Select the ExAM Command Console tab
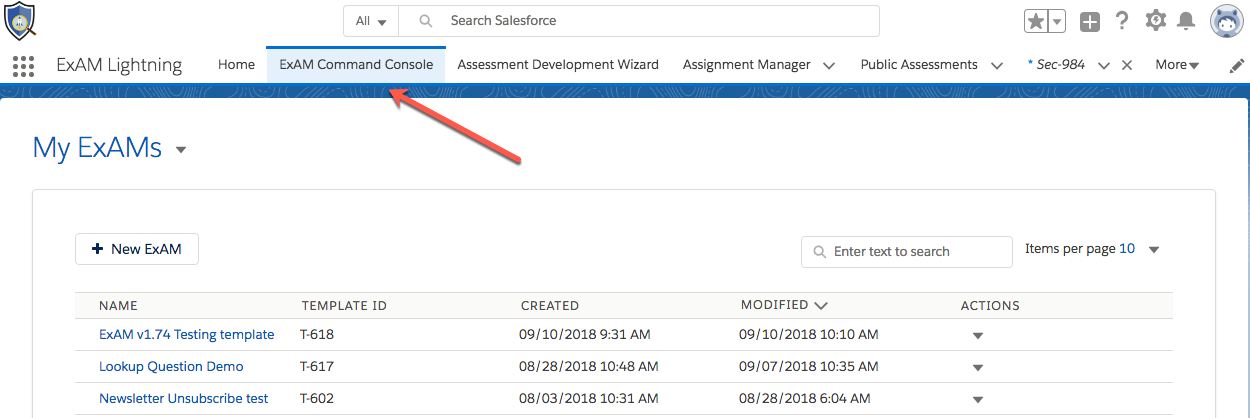Screen dimensions: 1250x418 [x=356, y=65]
